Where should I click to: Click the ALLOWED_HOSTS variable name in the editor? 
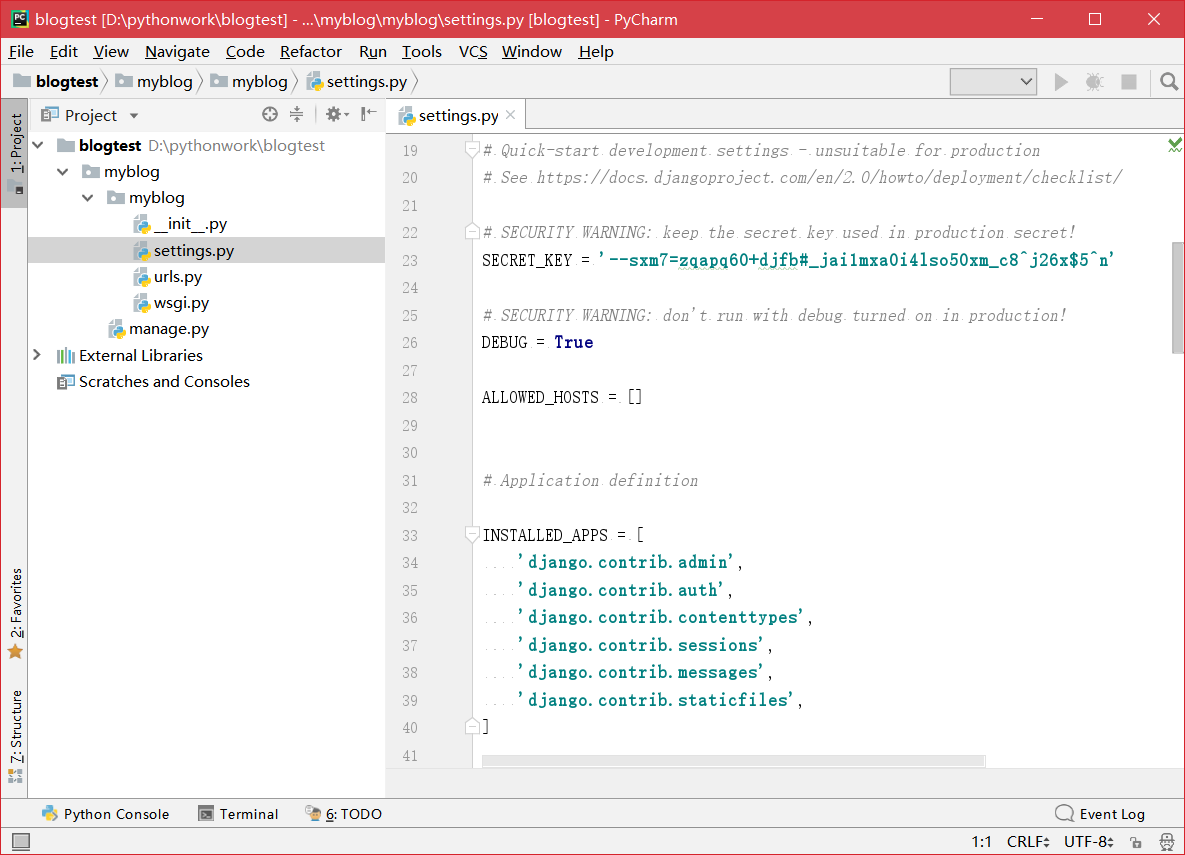click(x=540, y=397)
